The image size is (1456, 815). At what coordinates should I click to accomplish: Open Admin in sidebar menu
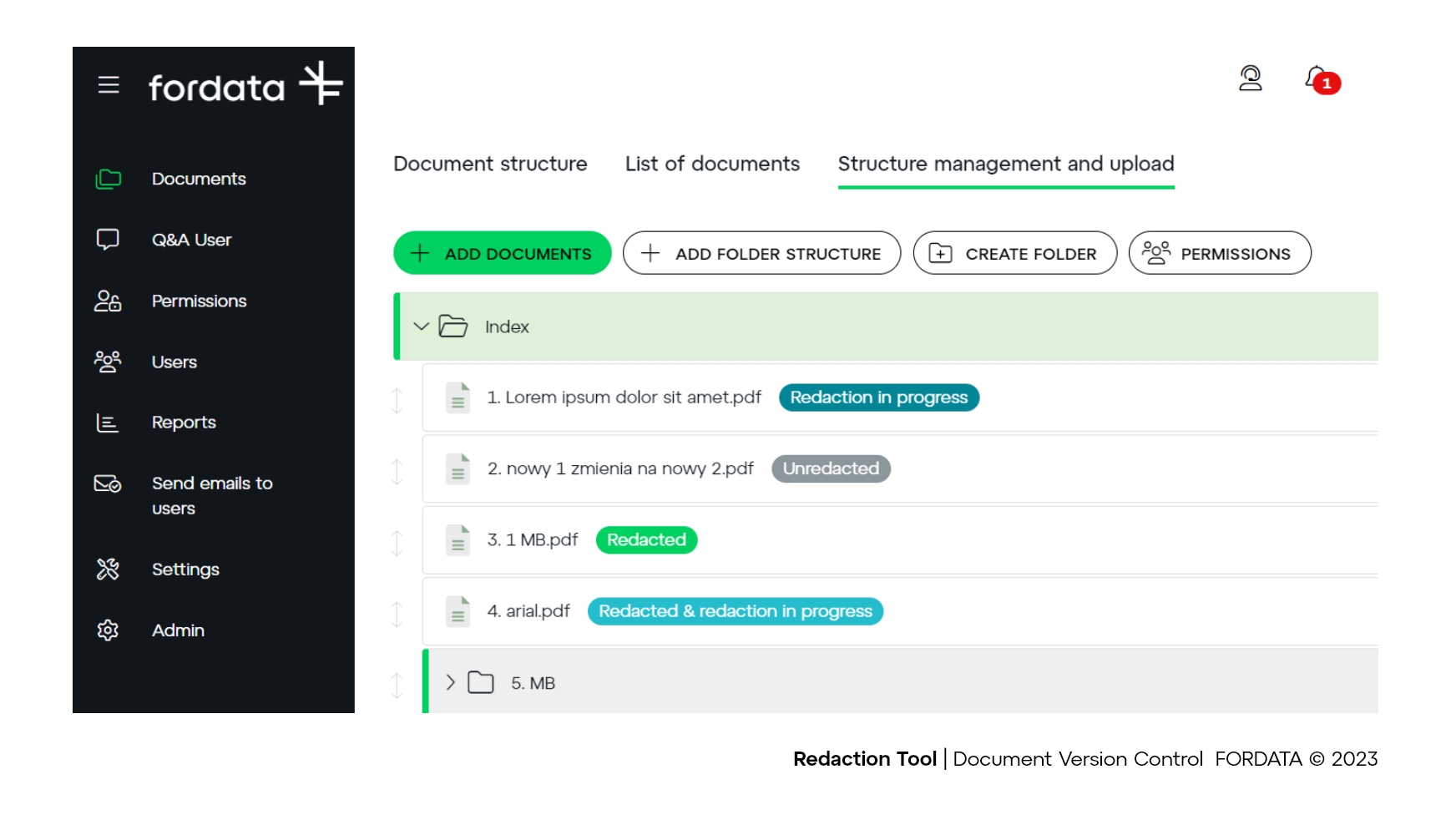click(178, 630)
